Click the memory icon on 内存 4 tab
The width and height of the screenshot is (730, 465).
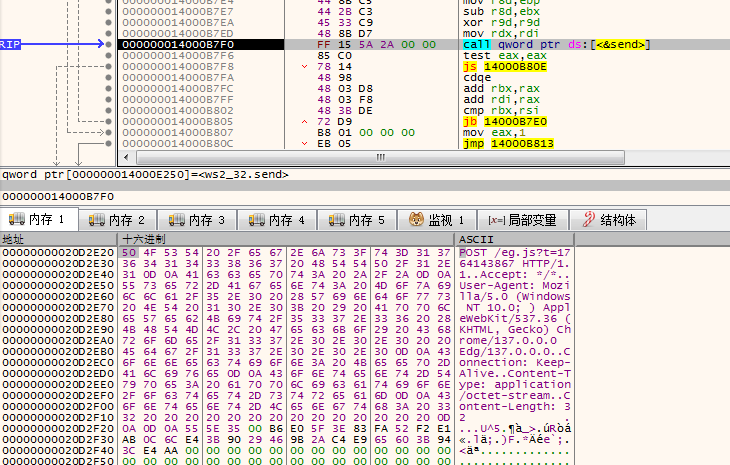point(257,219)
